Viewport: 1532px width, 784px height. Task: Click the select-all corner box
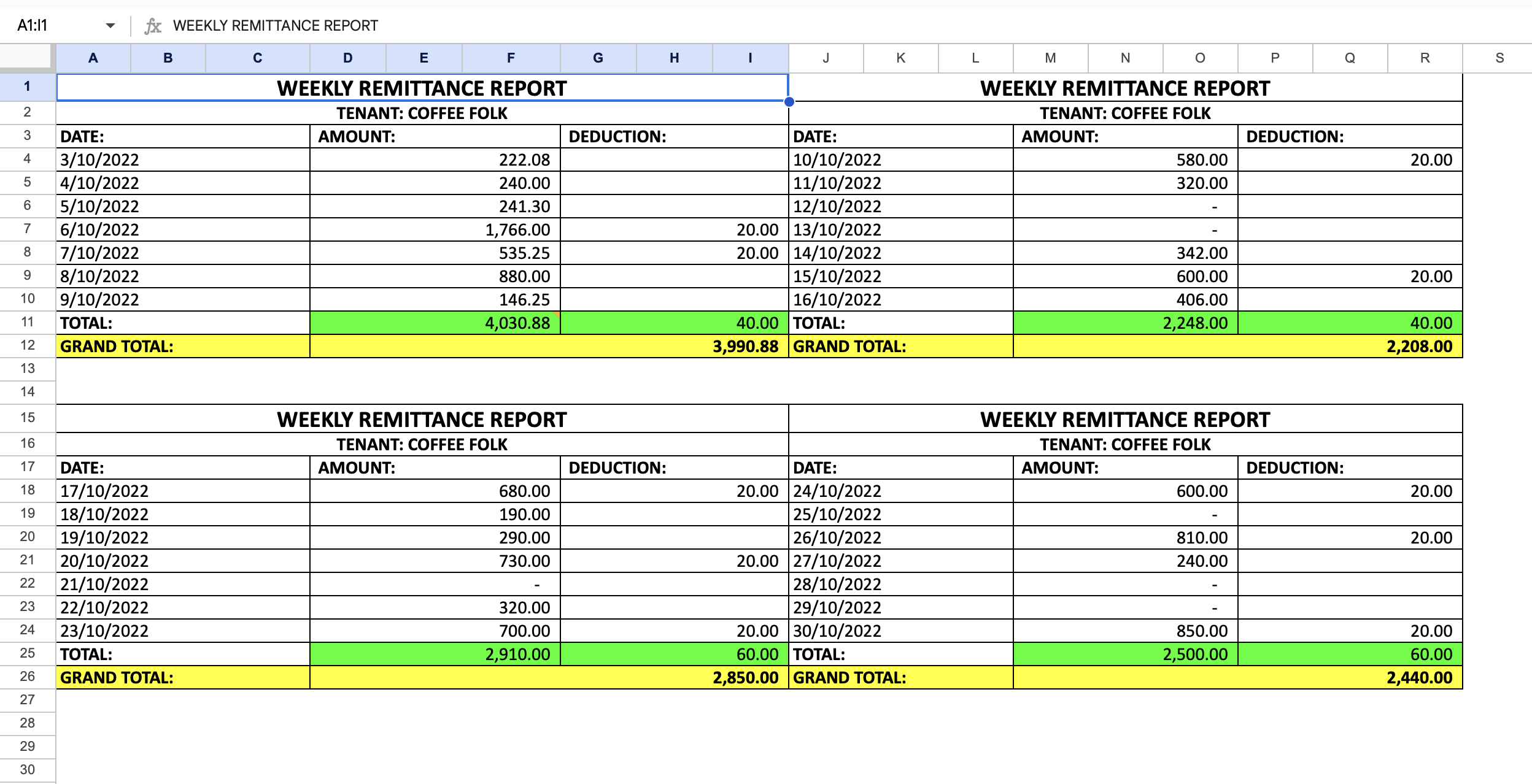[26, 57]
